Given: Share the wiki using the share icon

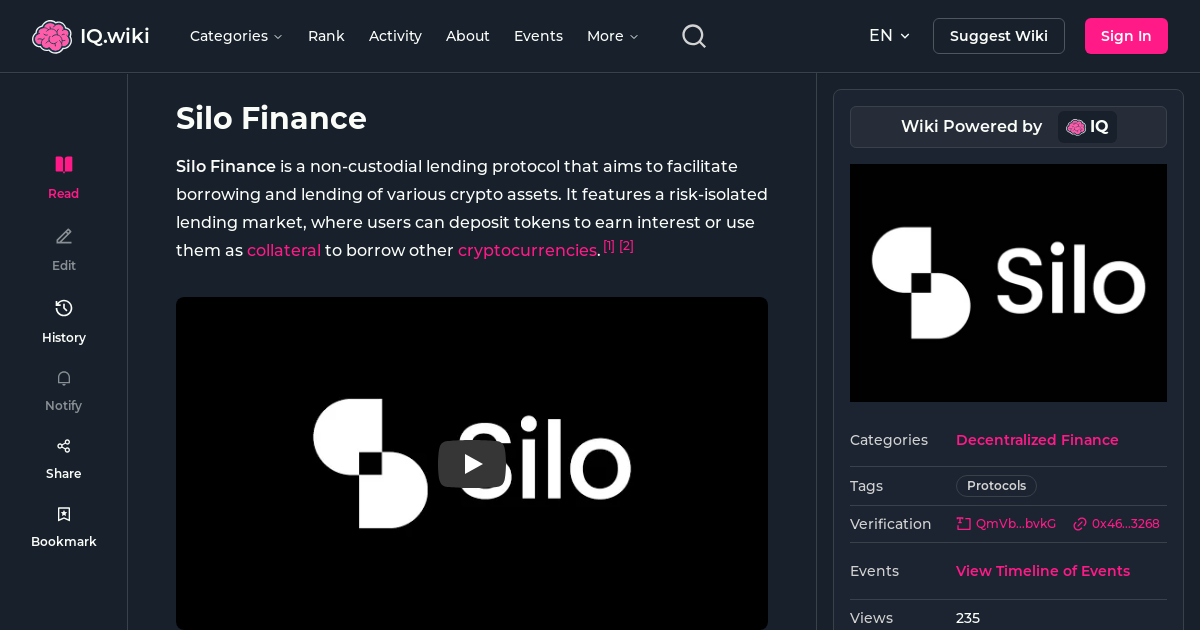Looking at the screenshot, I should click(63, 445).
